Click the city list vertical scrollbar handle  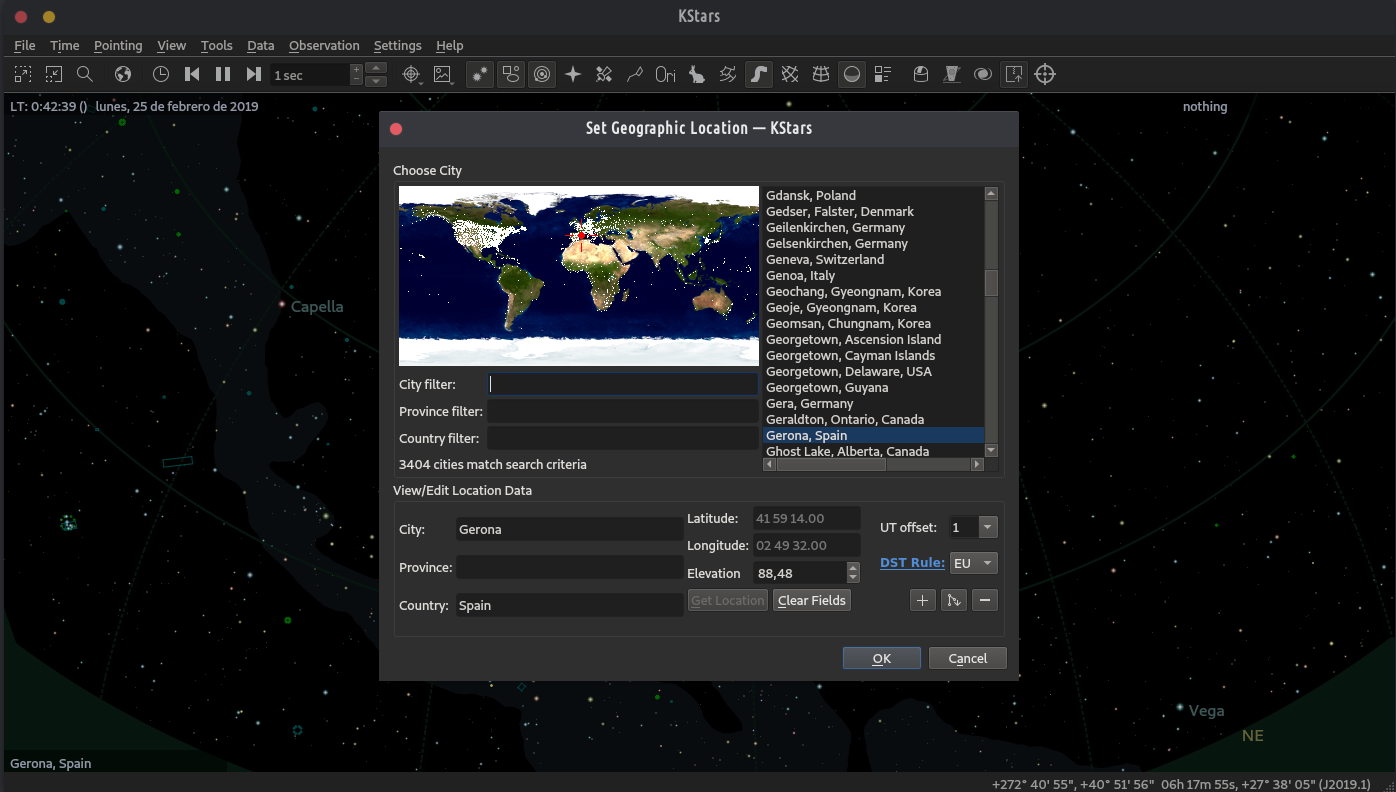[x=991, y=283]
